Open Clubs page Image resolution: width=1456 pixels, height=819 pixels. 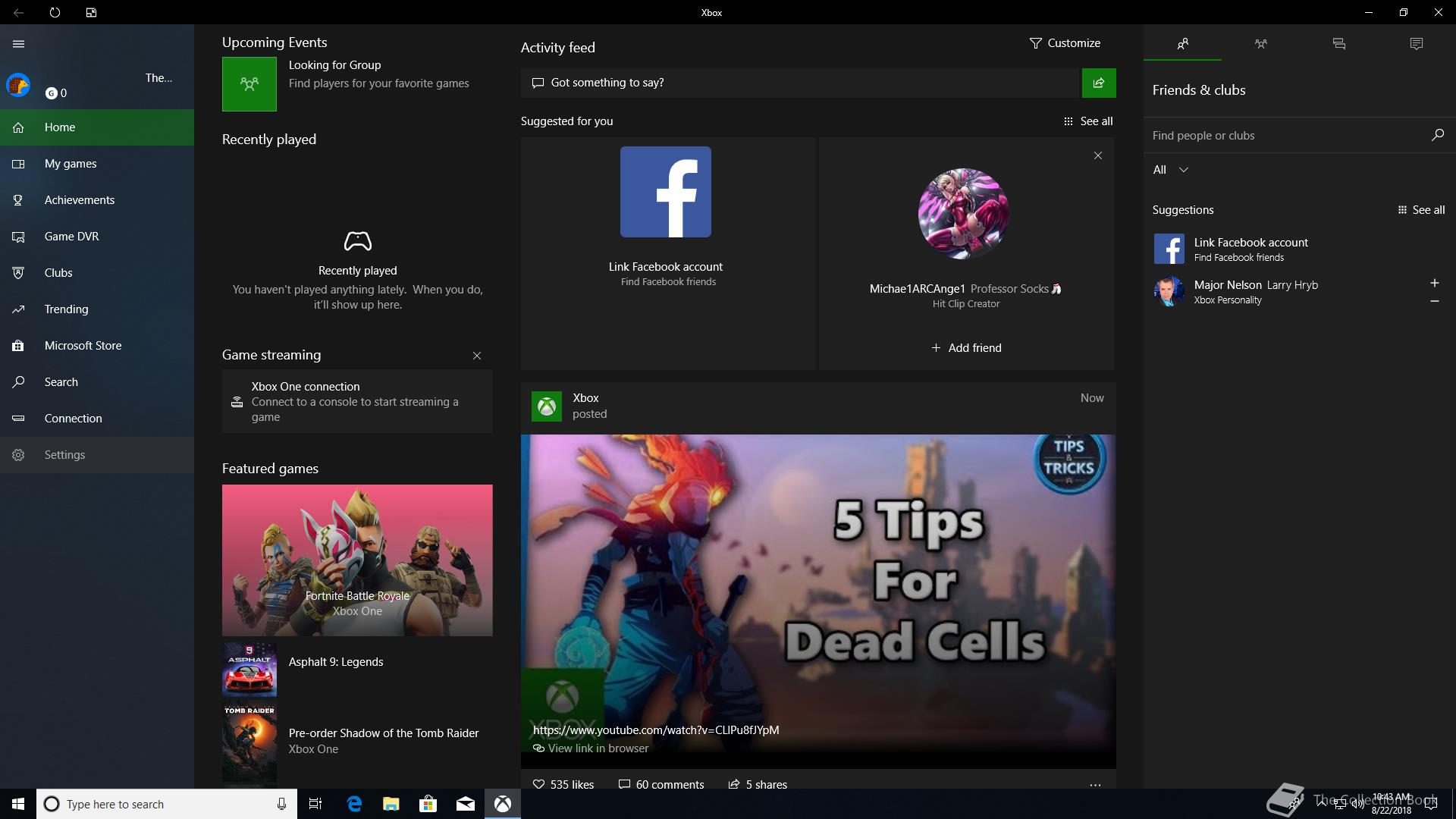[97, 273]
